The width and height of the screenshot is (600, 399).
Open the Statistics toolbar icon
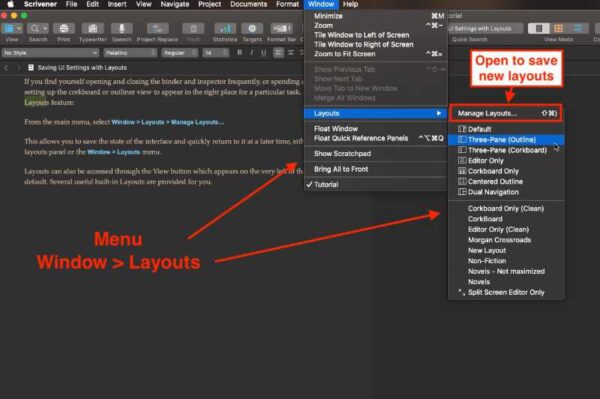(x=225, y=29)
